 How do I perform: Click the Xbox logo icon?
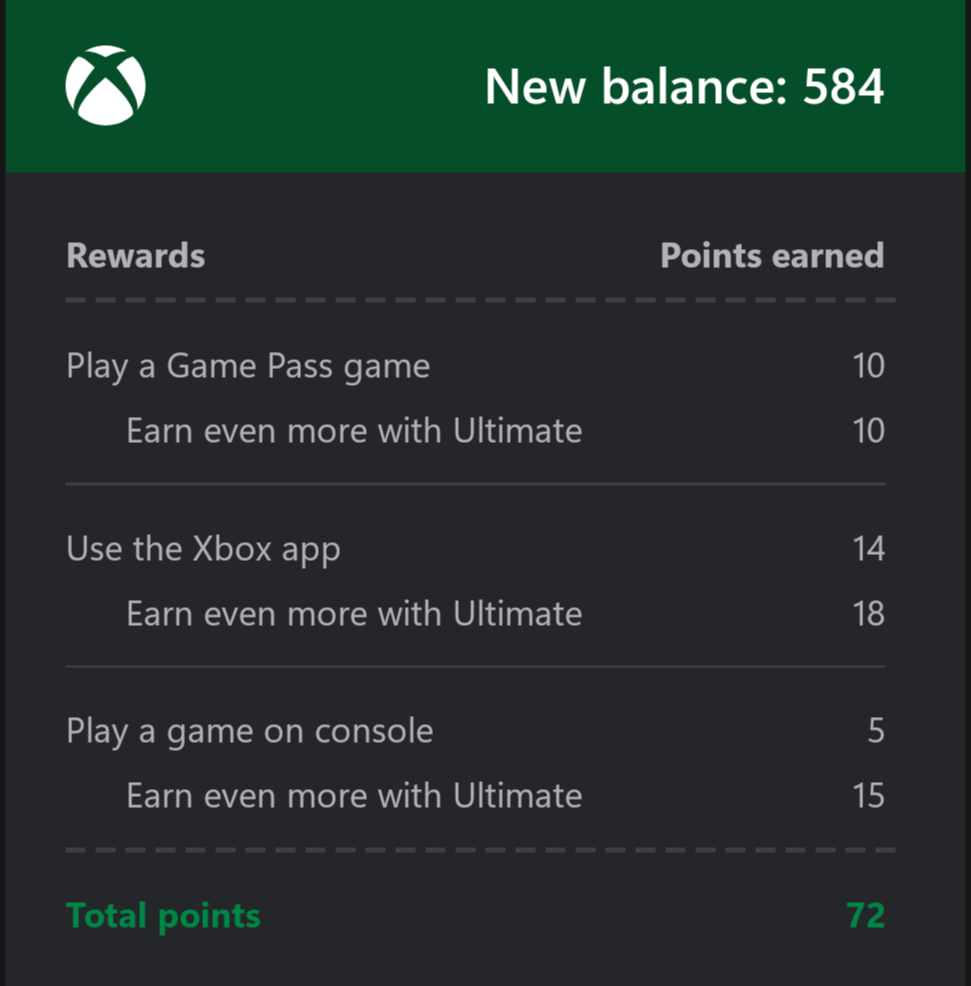pyautogui.click(x=105, y=86)
